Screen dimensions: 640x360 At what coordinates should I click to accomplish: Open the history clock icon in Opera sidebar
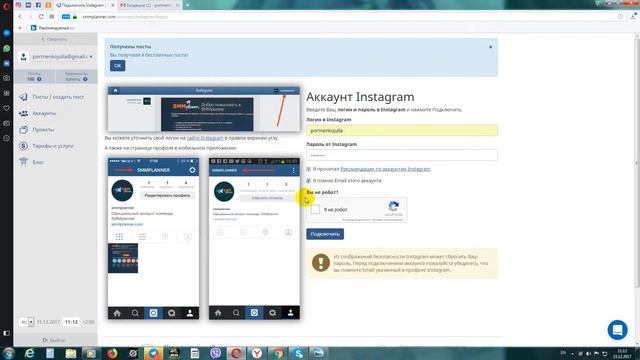7,138
